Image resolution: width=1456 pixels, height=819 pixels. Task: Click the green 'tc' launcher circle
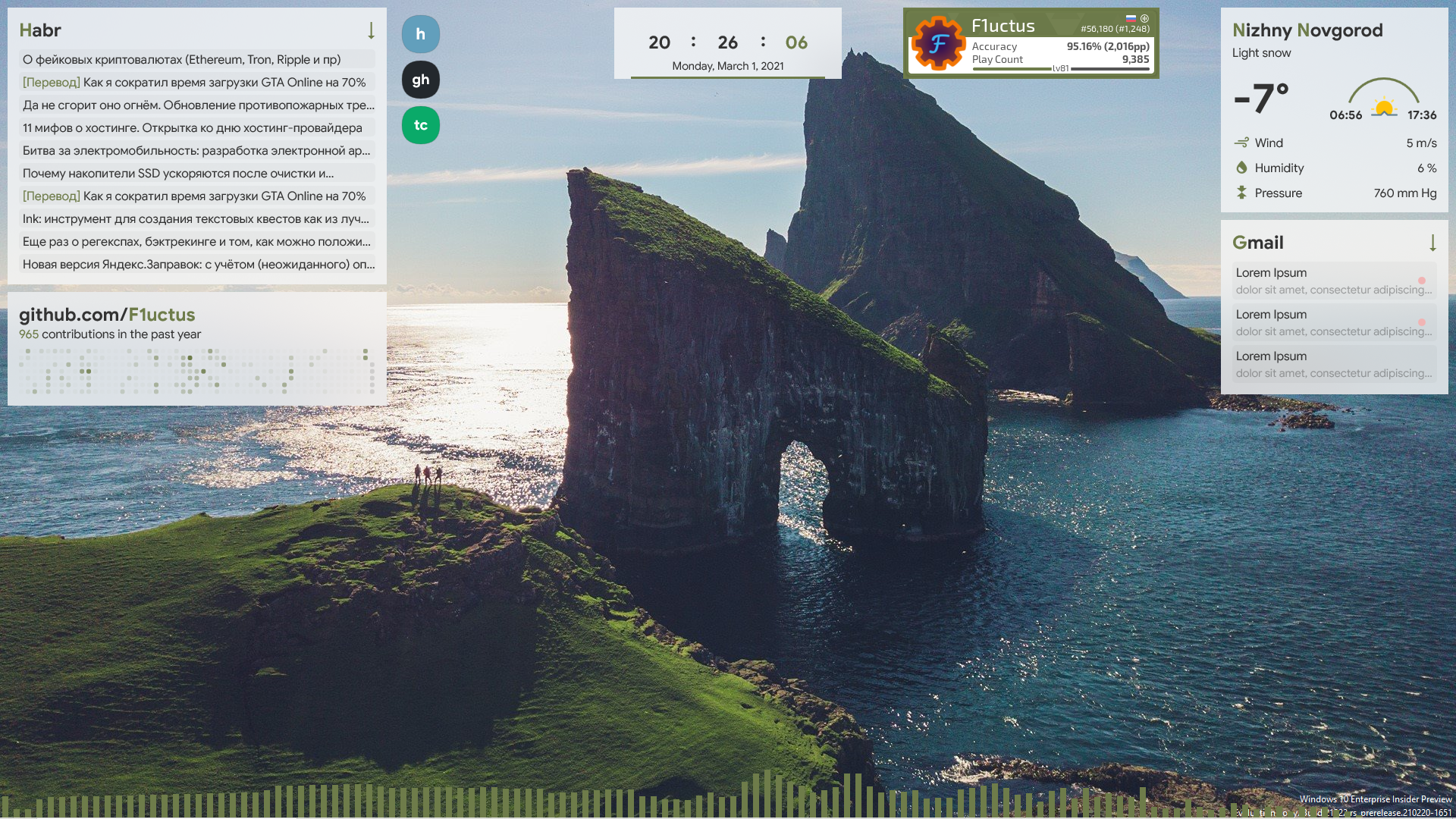[420, 125]
